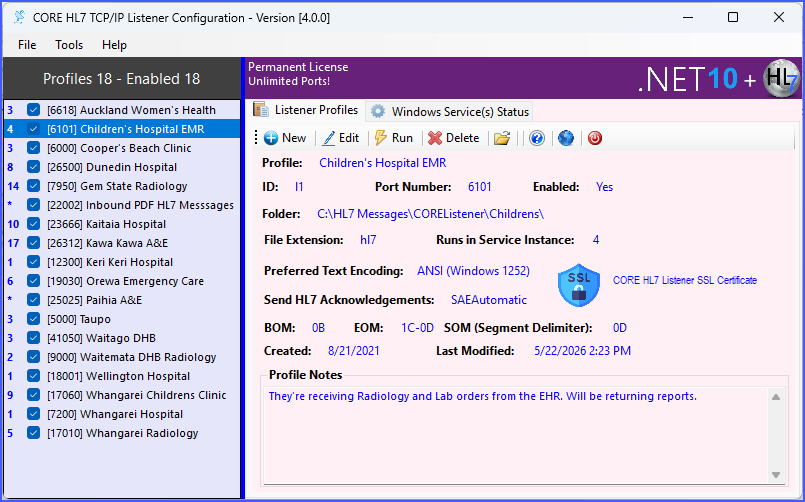Click the Segment Delimiter value 0D
This screenshot has width=805, height=502.
click(620, 328)
